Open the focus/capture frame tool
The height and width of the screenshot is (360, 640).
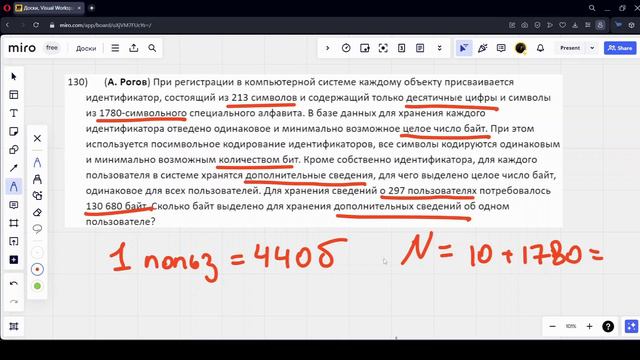pyautogui.click(x=383, y=48)
